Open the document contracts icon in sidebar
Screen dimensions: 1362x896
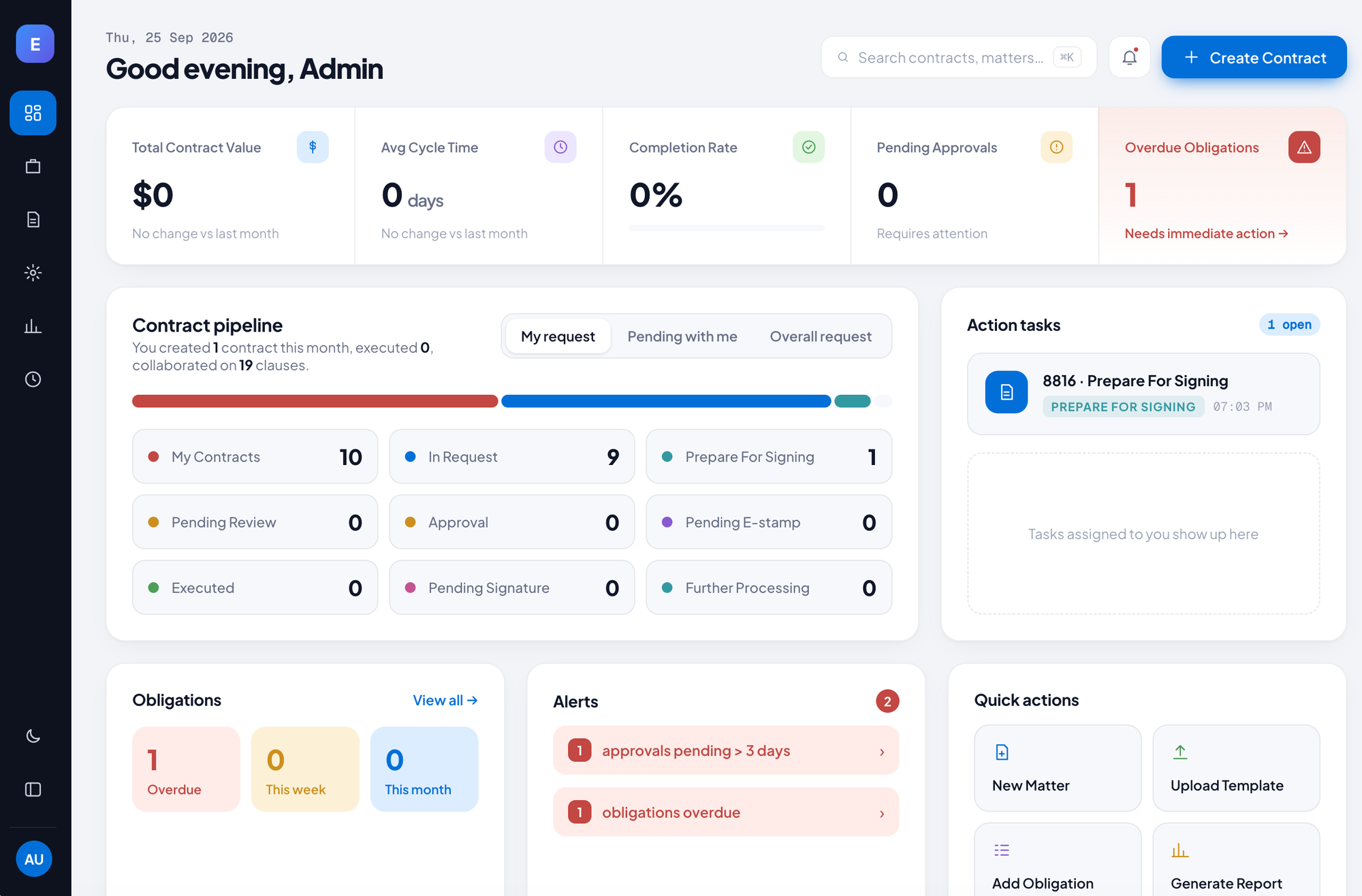[x=33, y=219]
